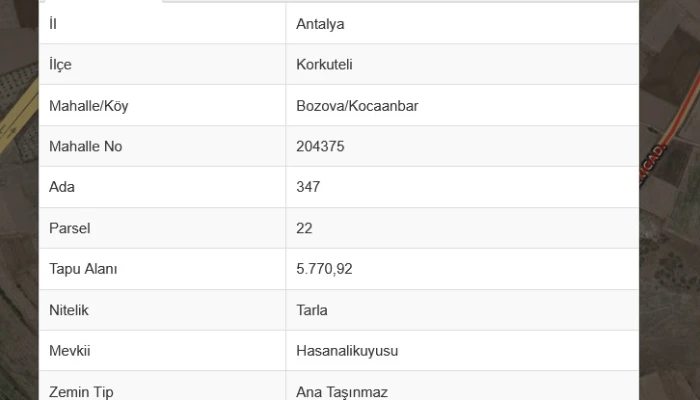The height and width of the screenshot is (400, 700).
Task: Click the Parsel row label
Action: pyautogui.click(x=69, y=228)
